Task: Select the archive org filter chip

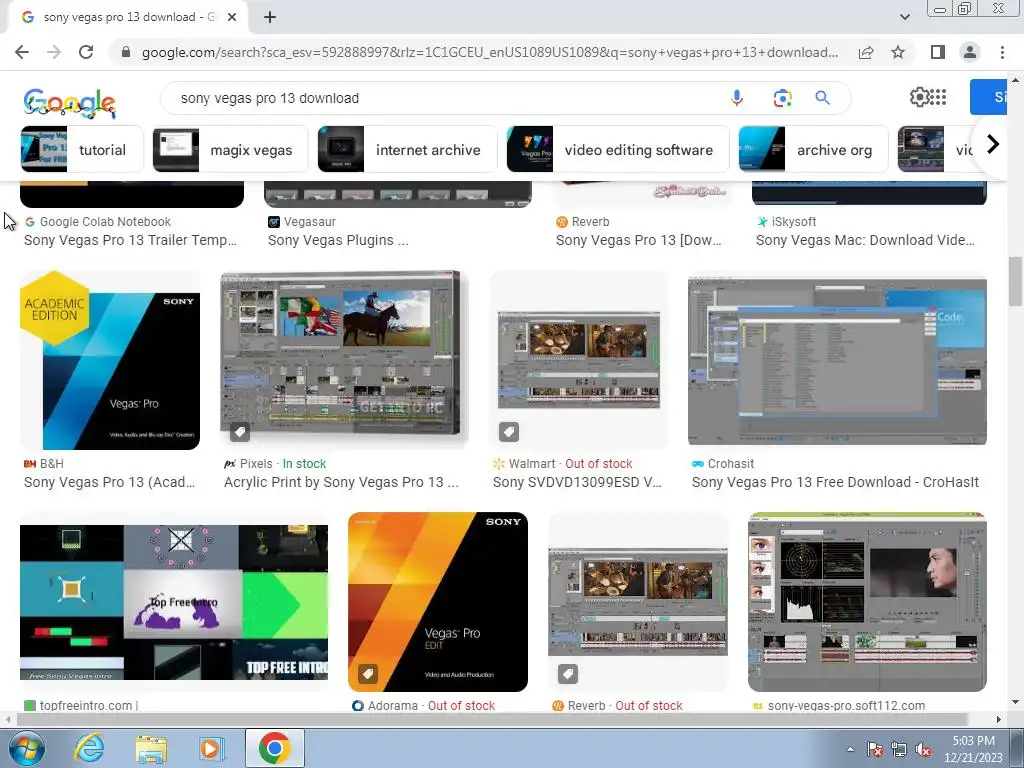Action: click(x=813, y=150)
